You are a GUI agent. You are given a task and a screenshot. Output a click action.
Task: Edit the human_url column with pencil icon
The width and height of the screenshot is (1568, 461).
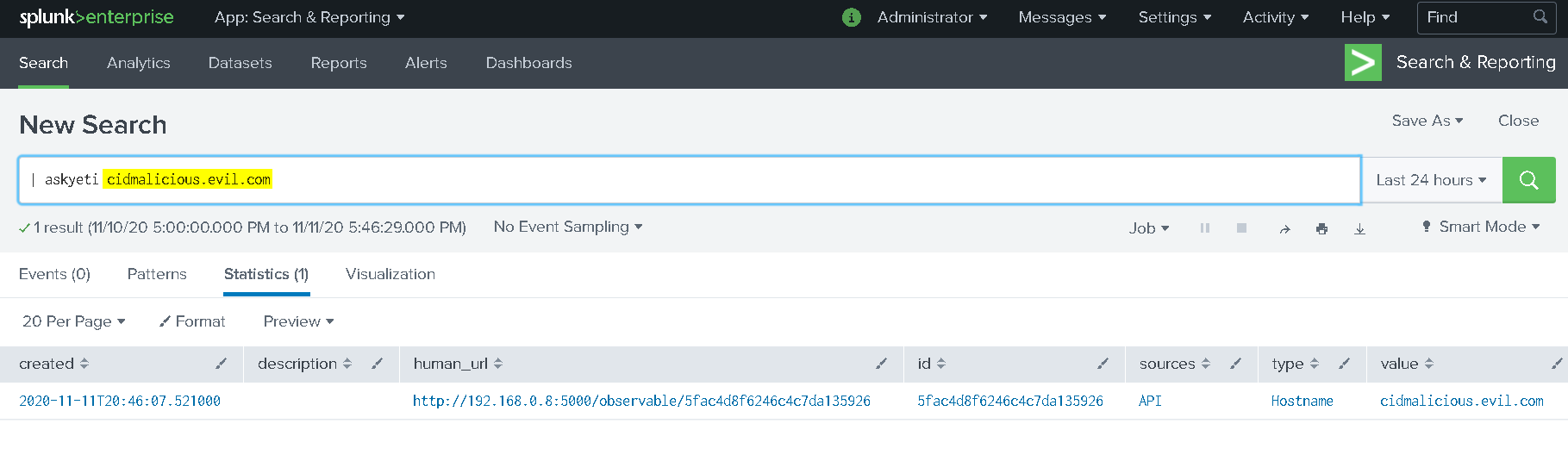coord(881,364)
